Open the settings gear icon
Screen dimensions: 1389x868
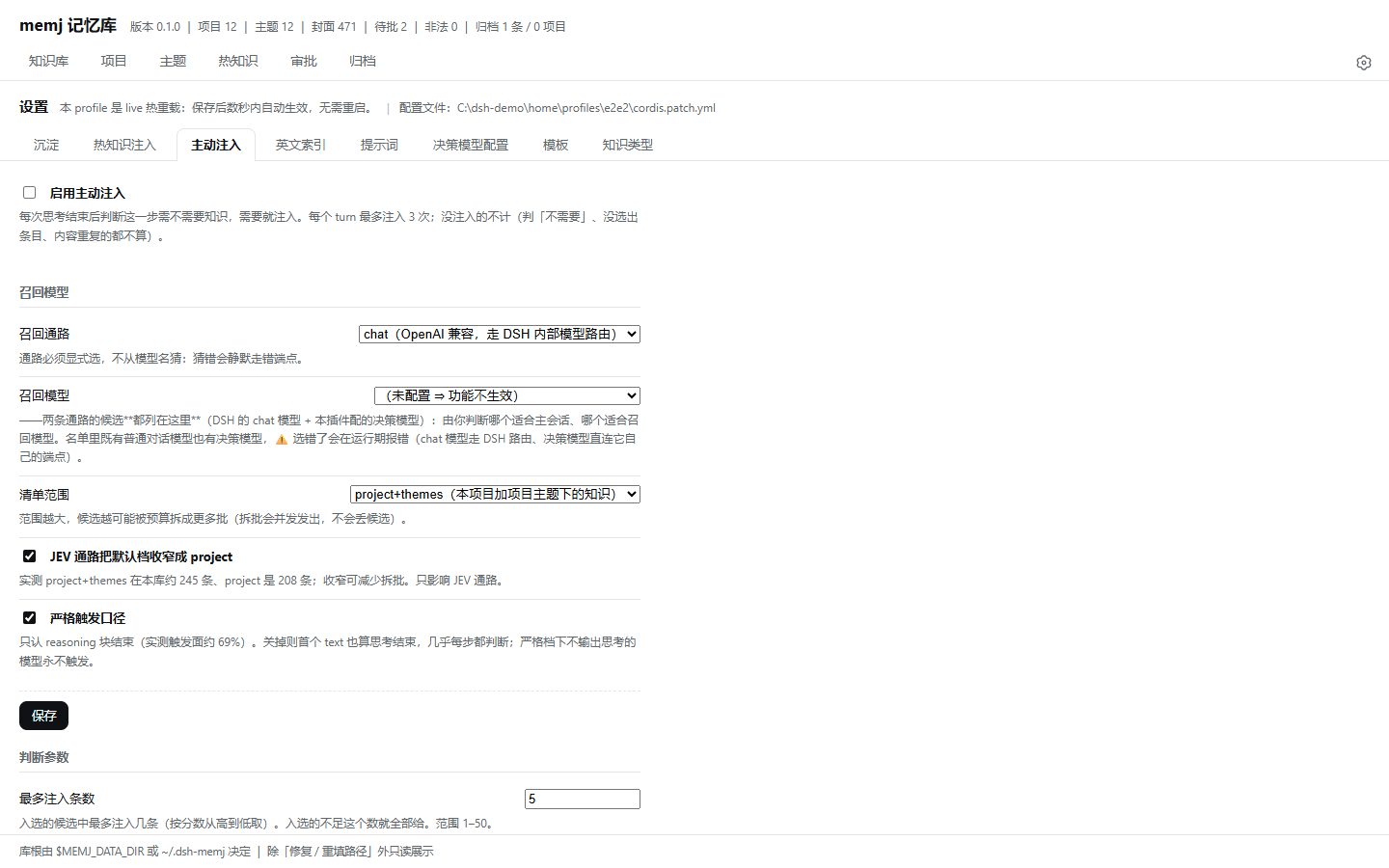pyautogui.click(x=1363, y=63)
